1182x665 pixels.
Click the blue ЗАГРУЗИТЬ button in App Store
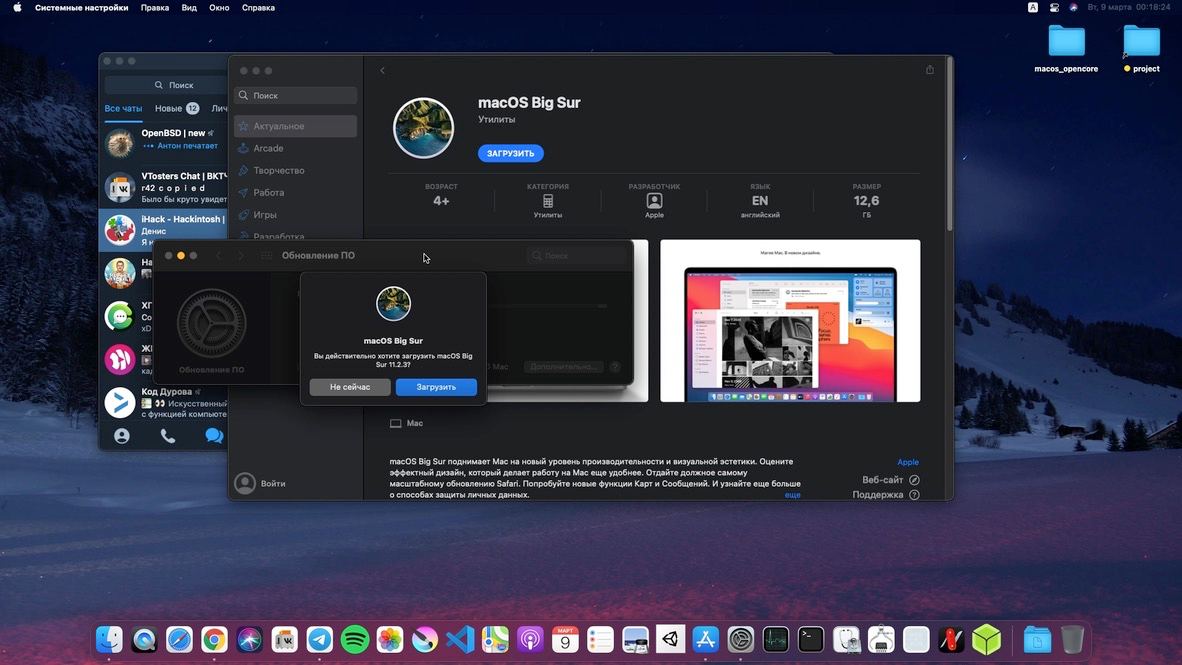click(x=510, y=153)
